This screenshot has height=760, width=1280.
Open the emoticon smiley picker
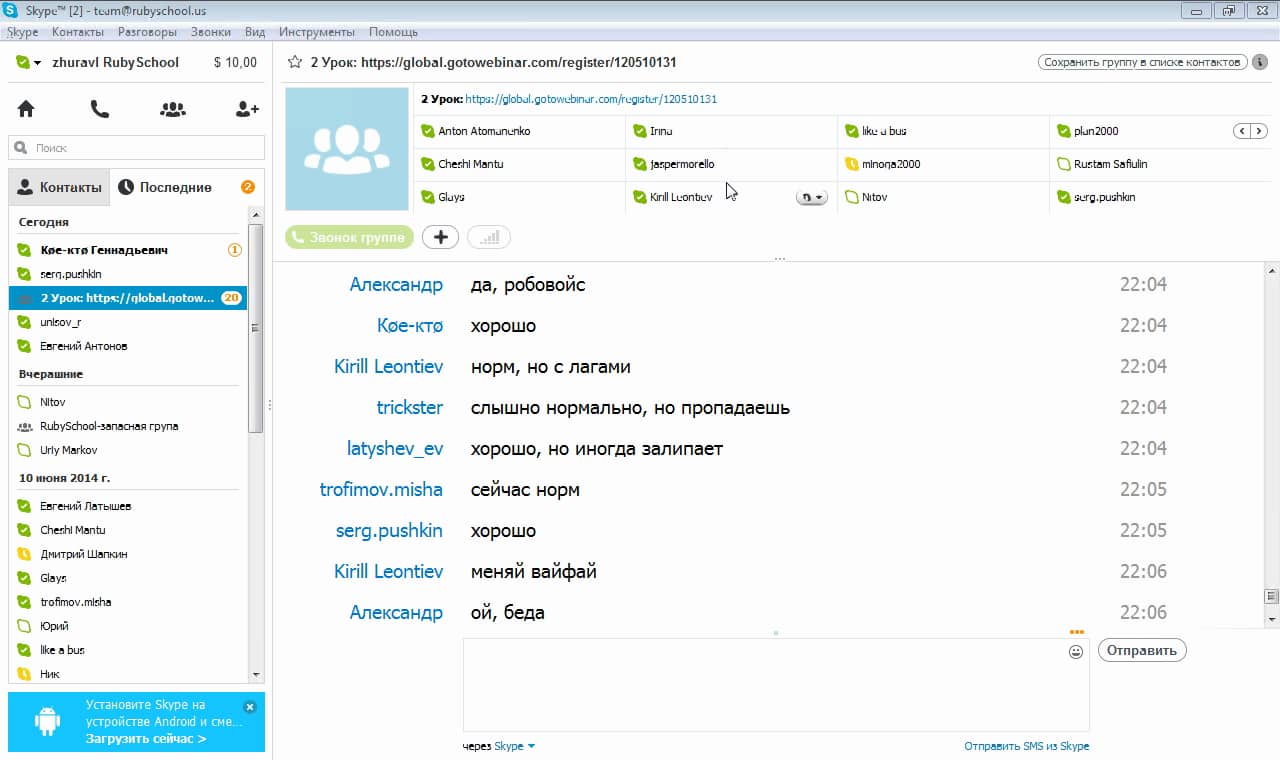point(1076,651)
